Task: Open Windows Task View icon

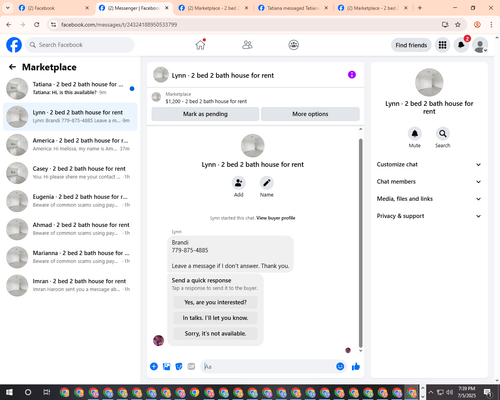Action: (47, 392)
